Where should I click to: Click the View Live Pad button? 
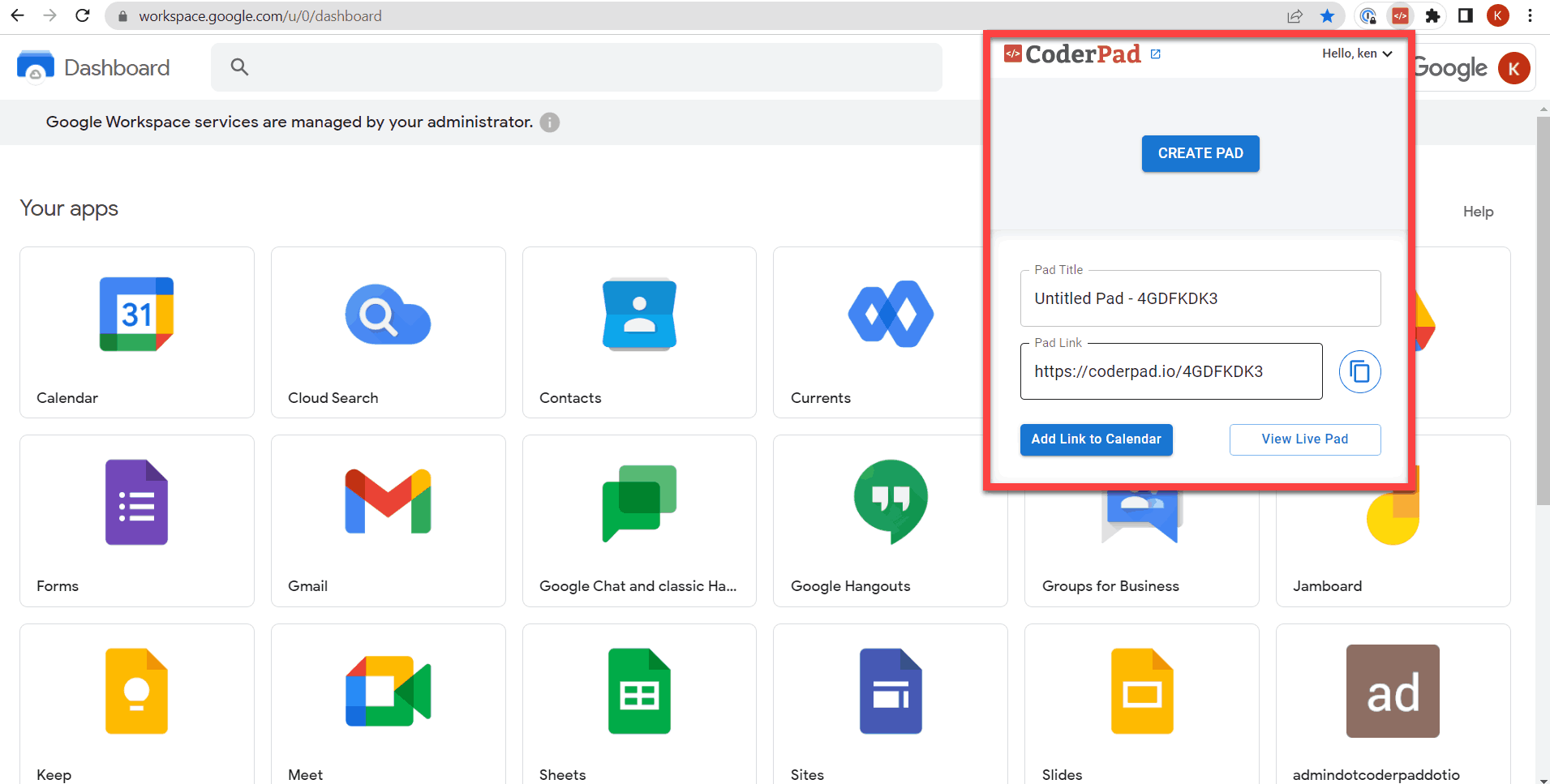coord(1304,439)
